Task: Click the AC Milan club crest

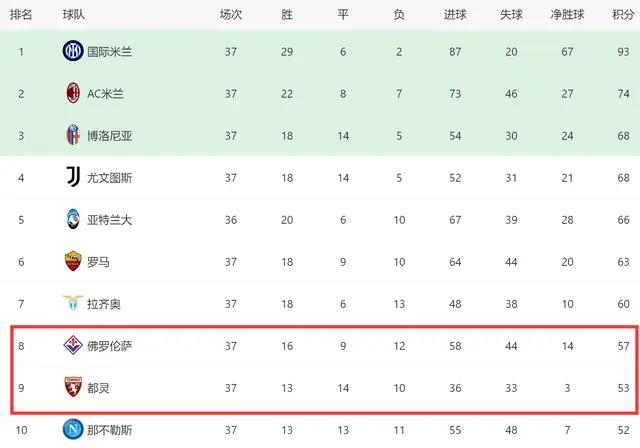Action: tap(73, 93)
